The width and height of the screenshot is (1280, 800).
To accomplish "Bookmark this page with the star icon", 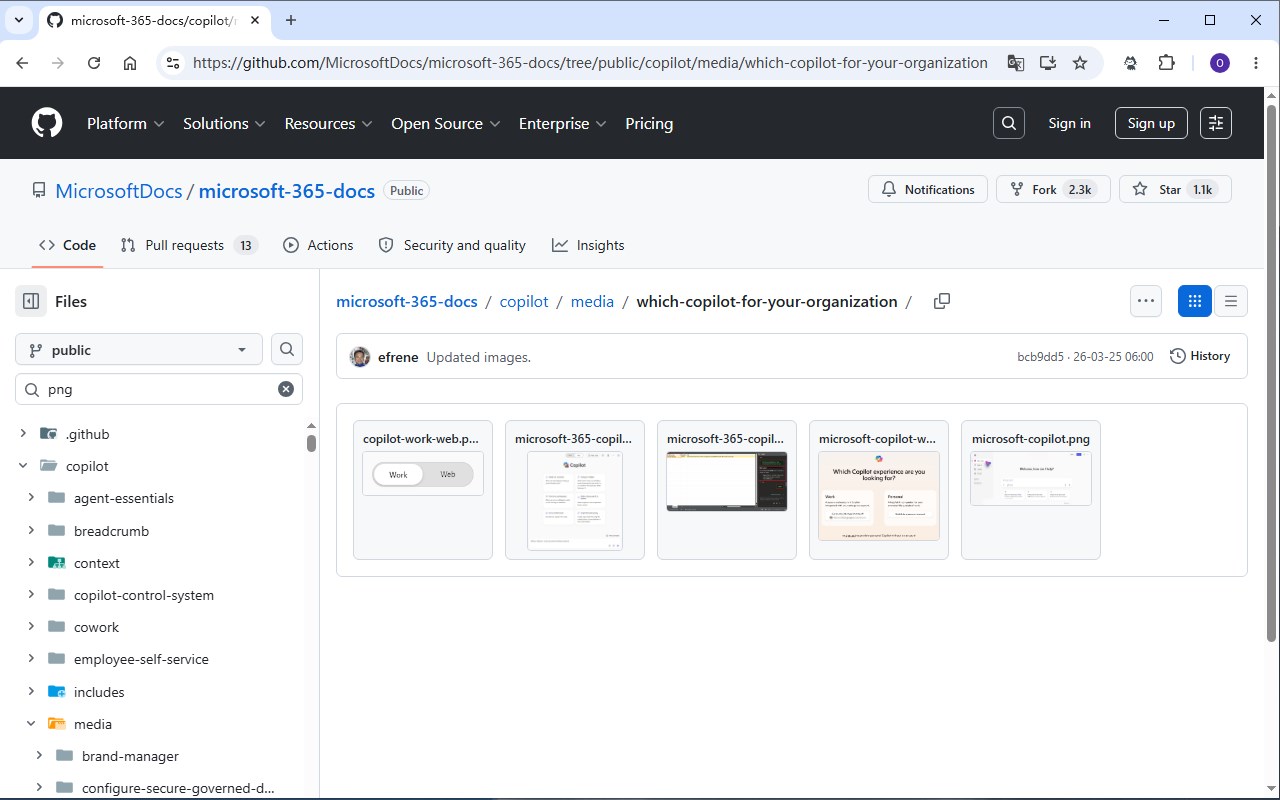I will click(1080, 63).
